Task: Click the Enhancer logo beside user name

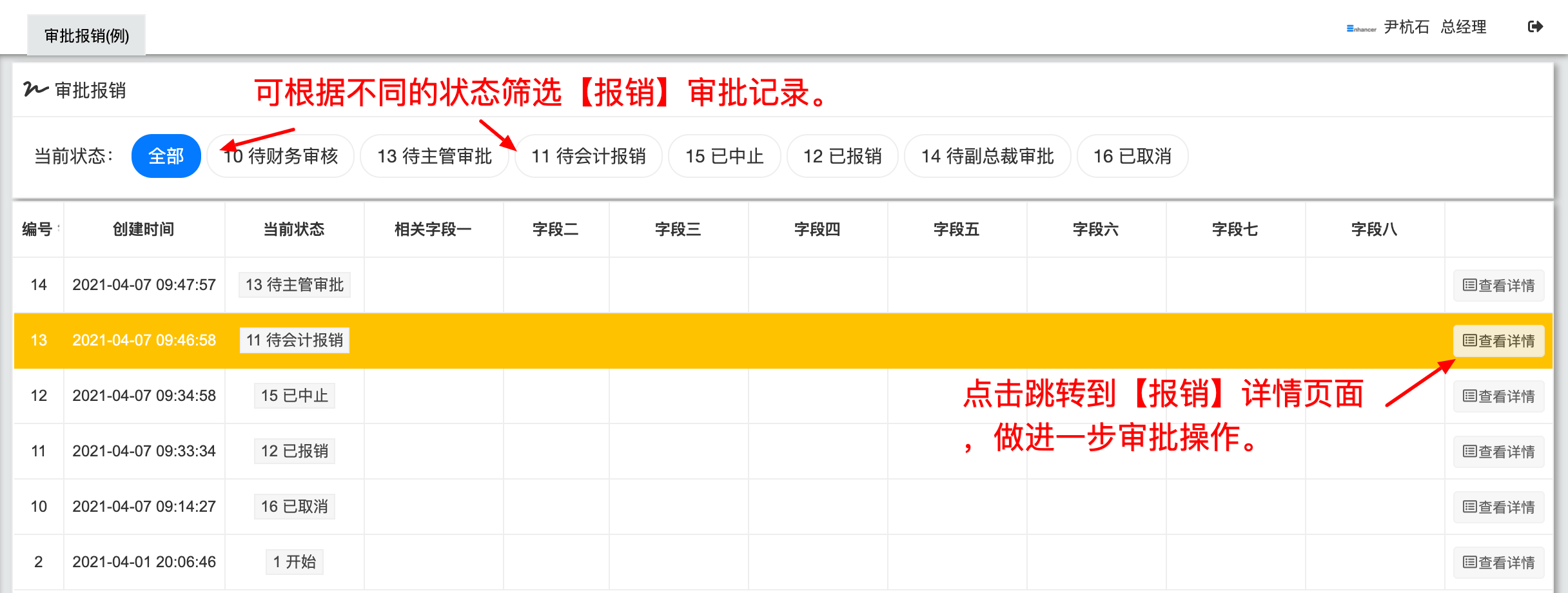Action: [x=1361, y=28]
